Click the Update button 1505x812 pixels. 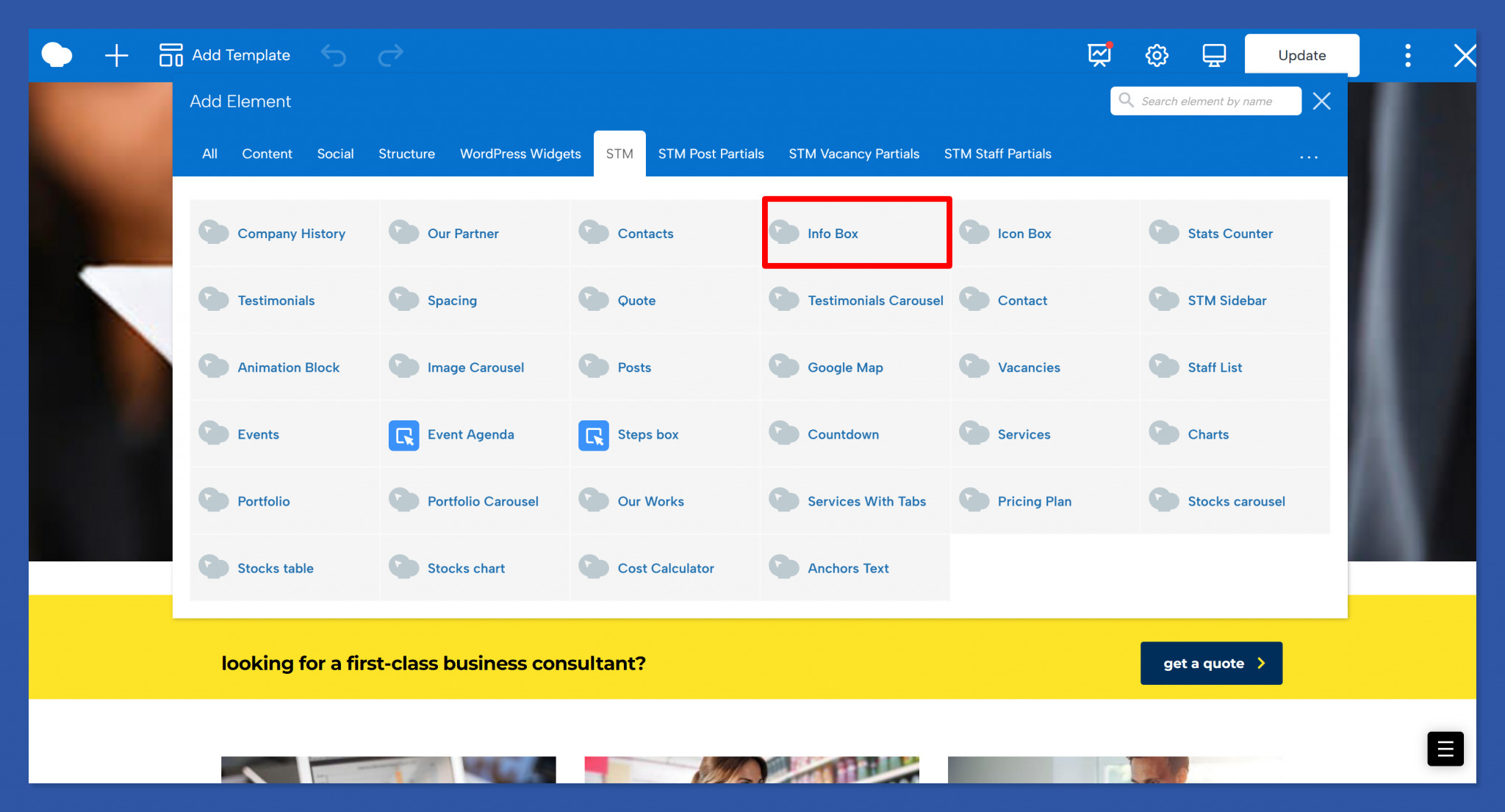point(1301,55)
